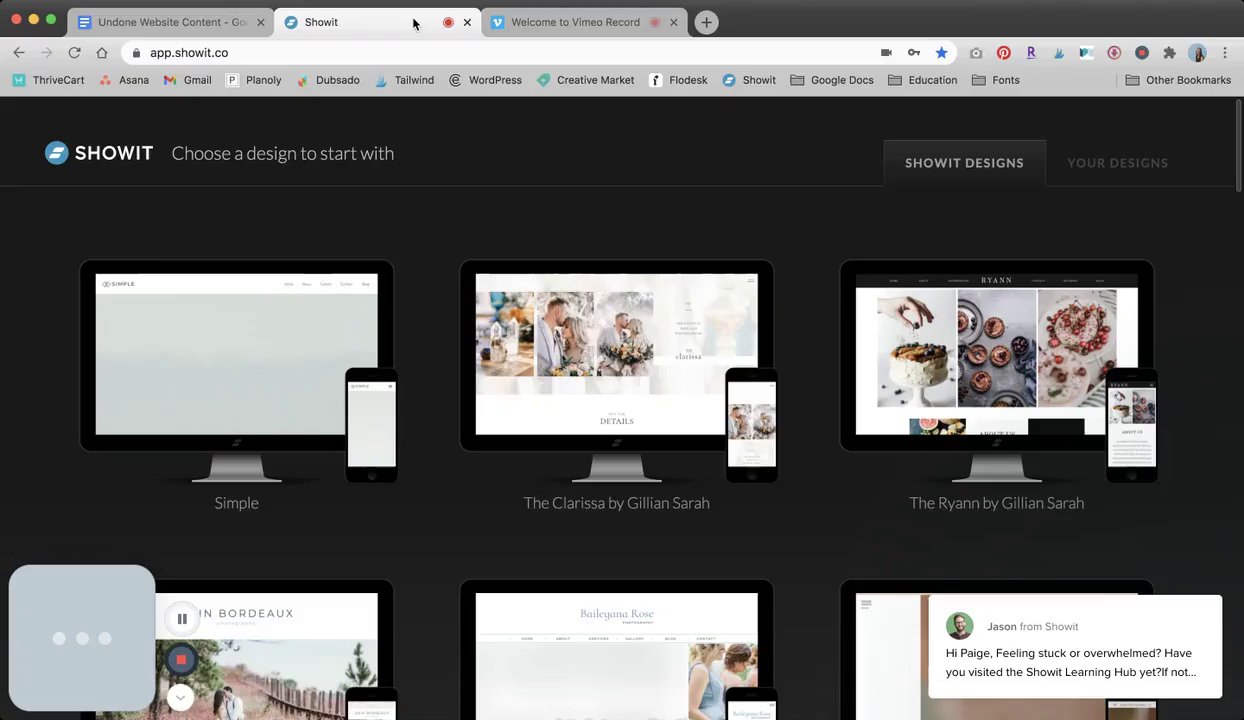This screenshot has height=720, width=1244.
Task: Expand the recorder controls chevron
Action: pos(181,696)
